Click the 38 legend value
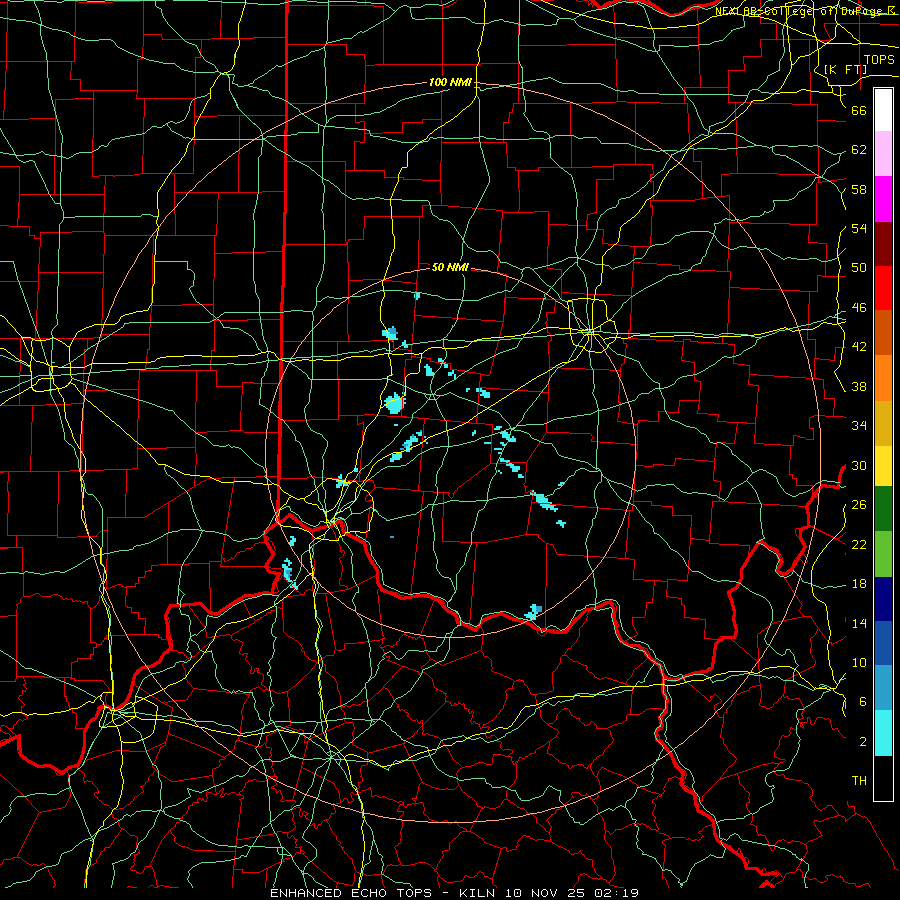This screenshot has width=900, height=900. (x=859, y=386)
